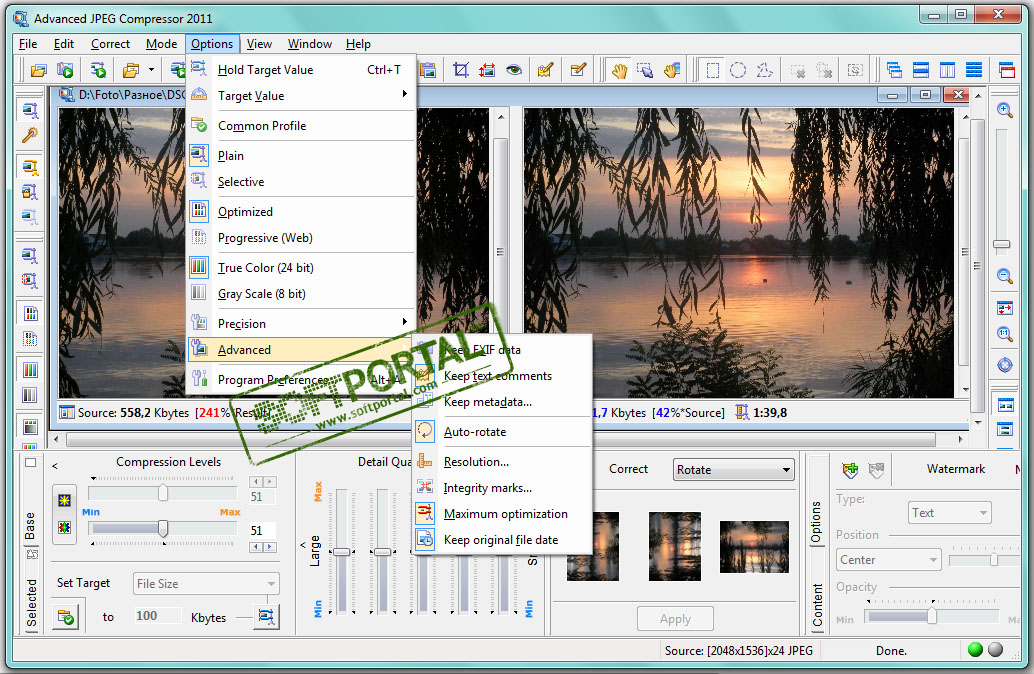Switch to the Selected vertical tab
Screen dimensions: 1034x674
click(31, 603)
